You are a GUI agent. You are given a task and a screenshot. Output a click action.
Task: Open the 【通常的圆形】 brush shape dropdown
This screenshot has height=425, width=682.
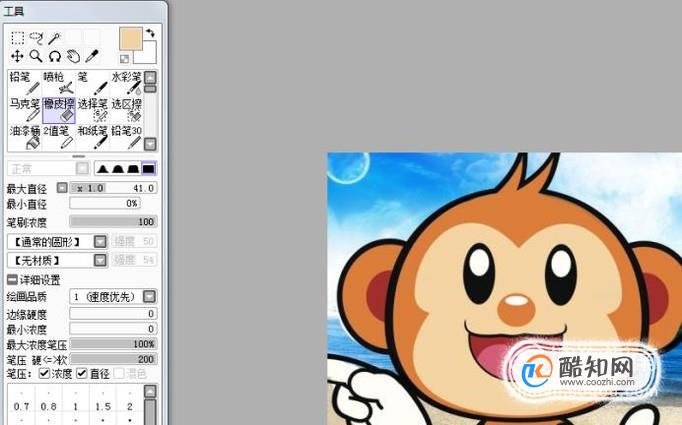(x=57, y=241)
